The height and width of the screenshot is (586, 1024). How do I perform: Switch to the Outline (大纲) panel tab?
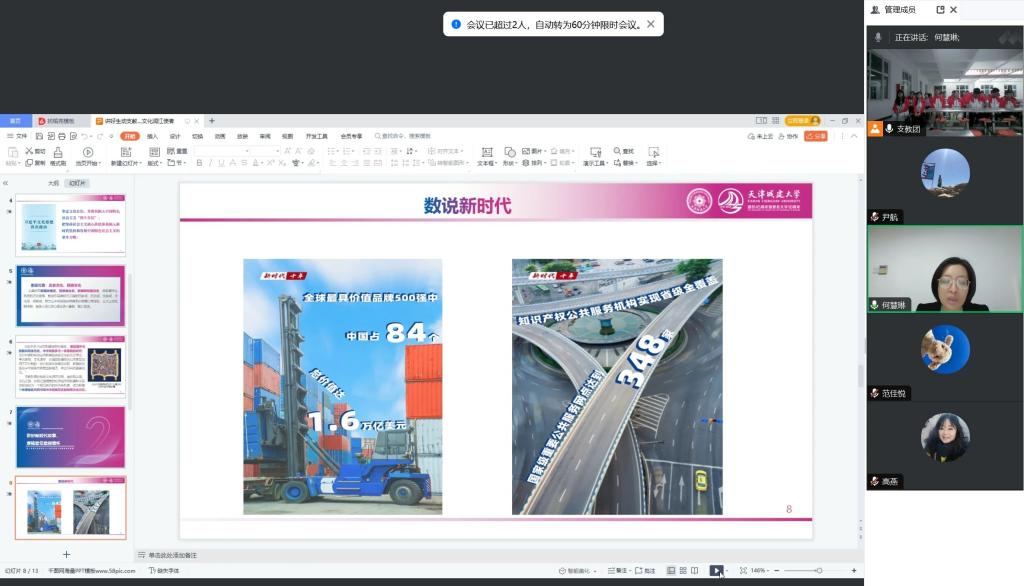(54, 183)
